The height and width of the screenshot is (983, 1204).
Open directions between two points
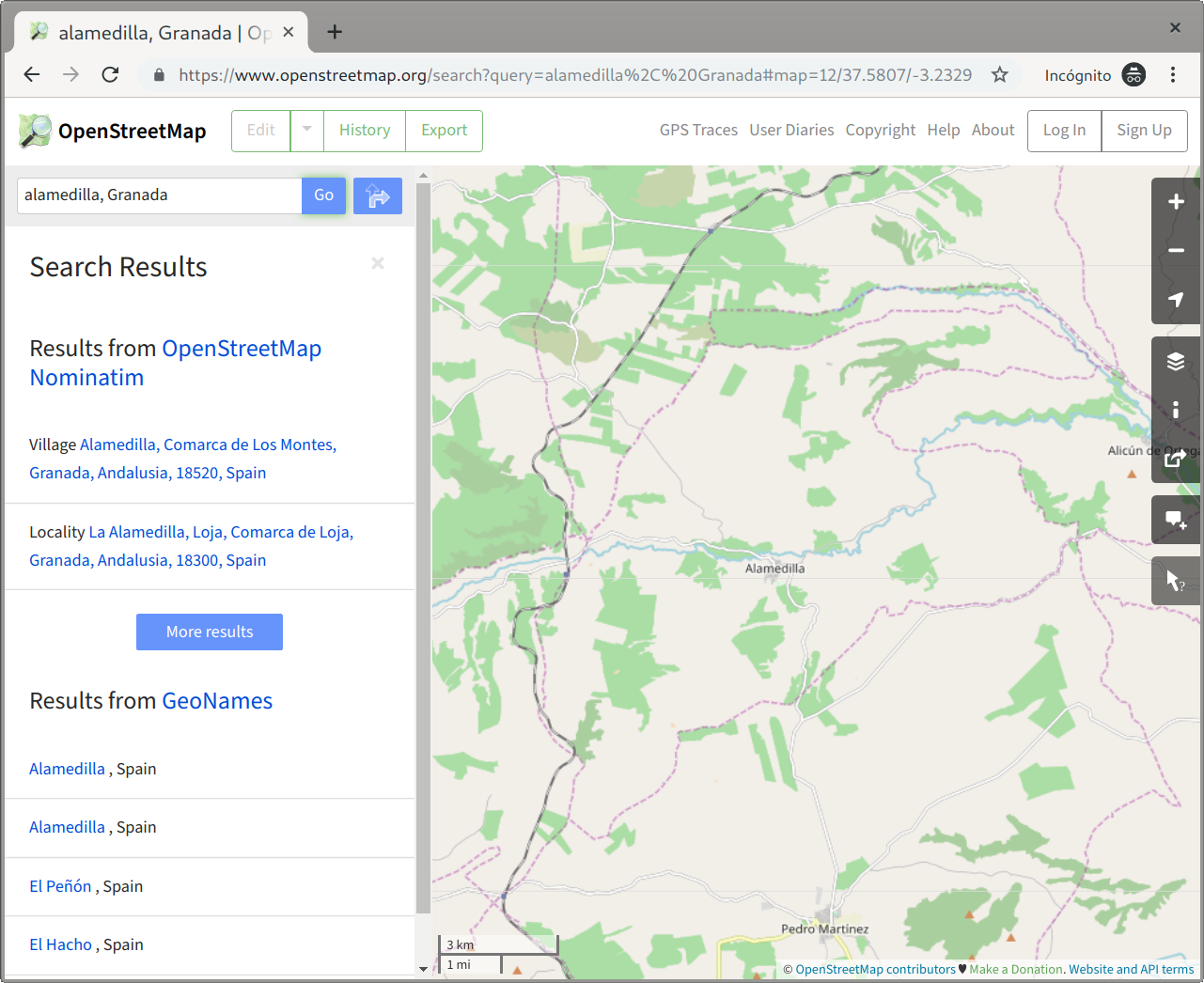(378, 195)
